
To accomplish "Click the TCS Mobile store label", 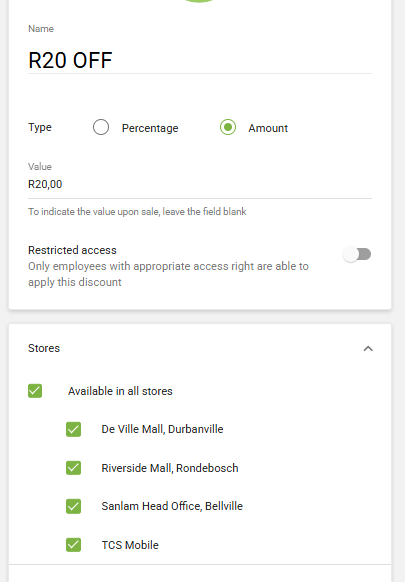I will (x=130, y=545).
